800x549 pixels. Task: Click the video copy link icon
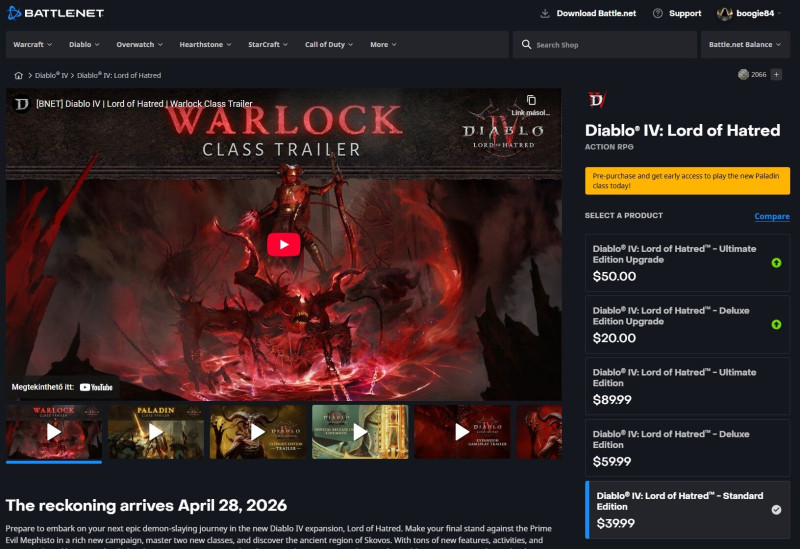coord(531,100)
